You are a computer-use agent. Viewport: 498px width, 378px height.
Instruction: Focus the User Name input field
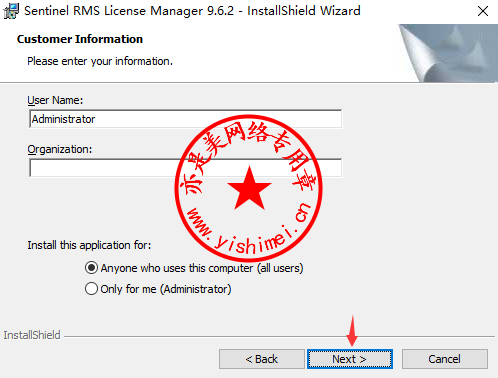click(185, 119)
